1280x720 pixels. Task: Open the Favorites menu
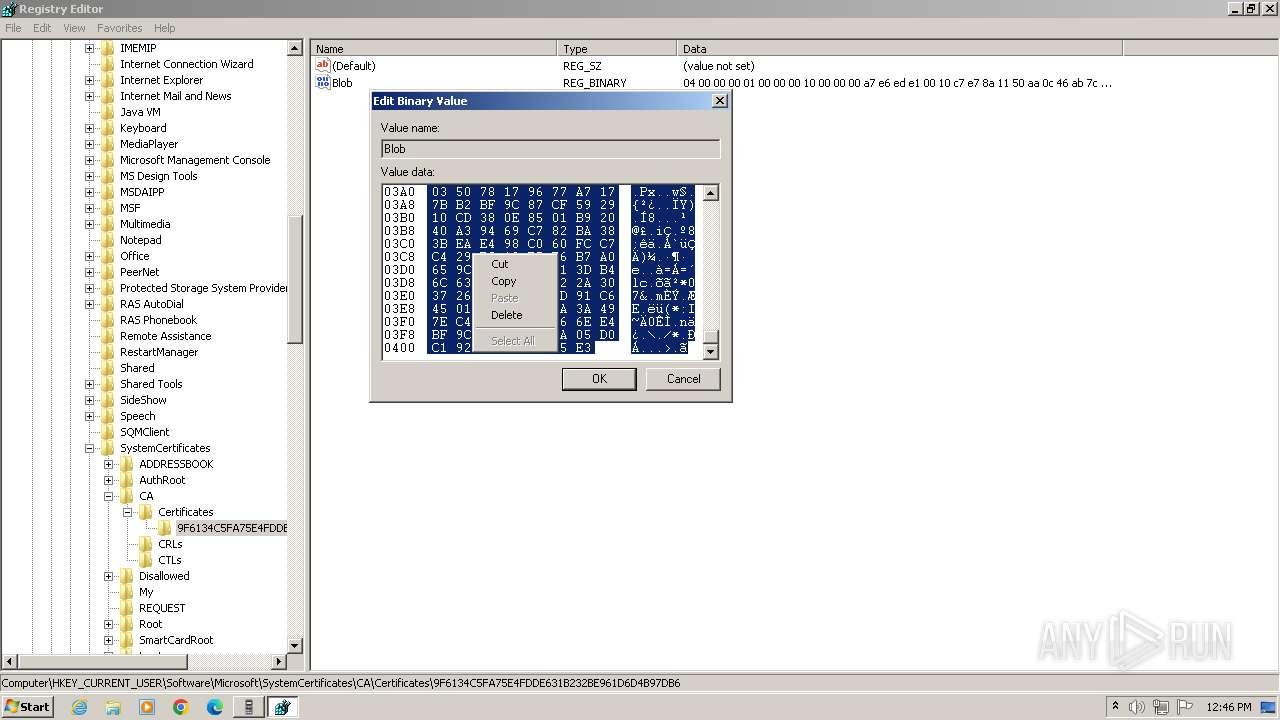tap(119, 28)
